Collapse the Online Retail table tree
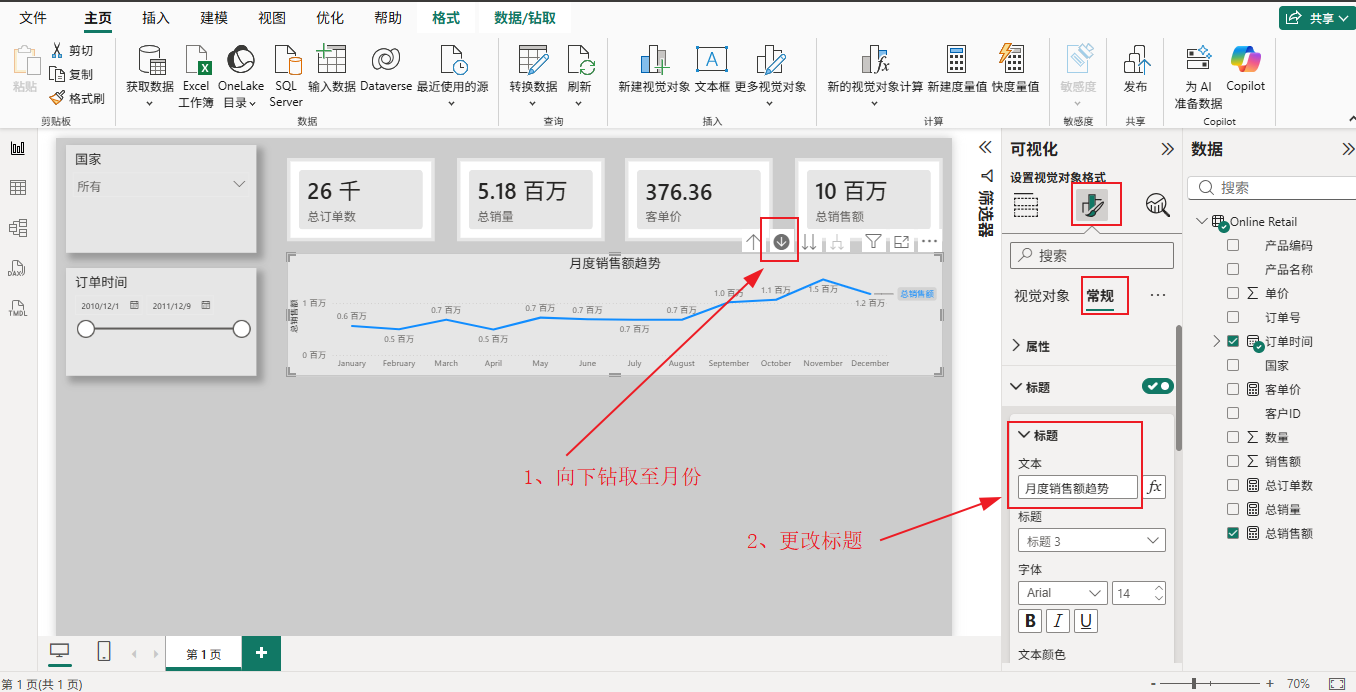The height and width of the screenshot is (692, 1356). tap(1201, 221)
